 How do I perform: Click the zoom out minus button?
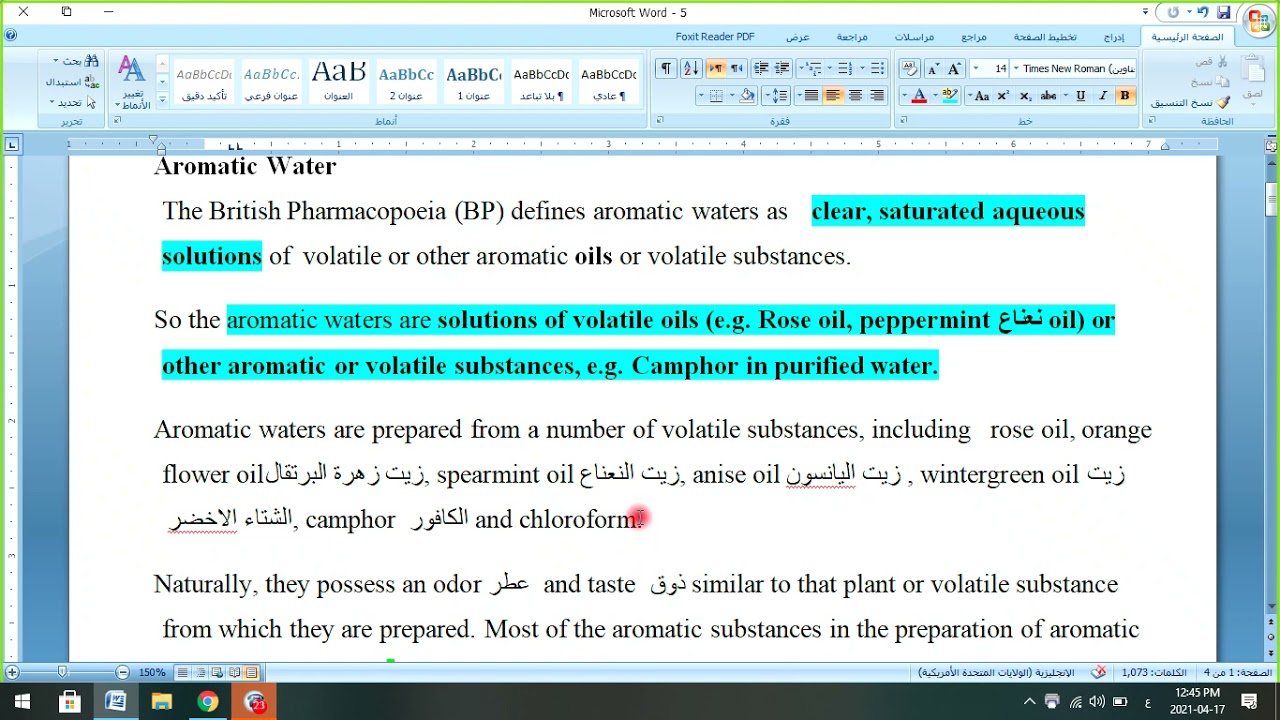coord(122,673)
